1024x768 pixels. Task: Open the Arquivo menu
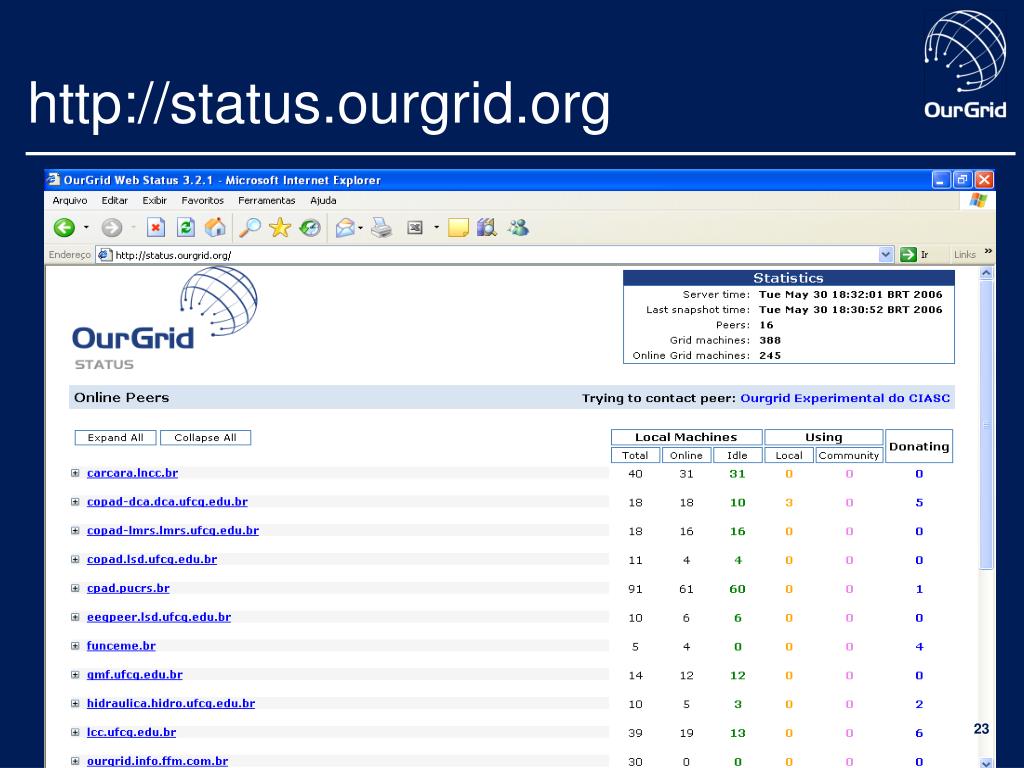(70, 200)
